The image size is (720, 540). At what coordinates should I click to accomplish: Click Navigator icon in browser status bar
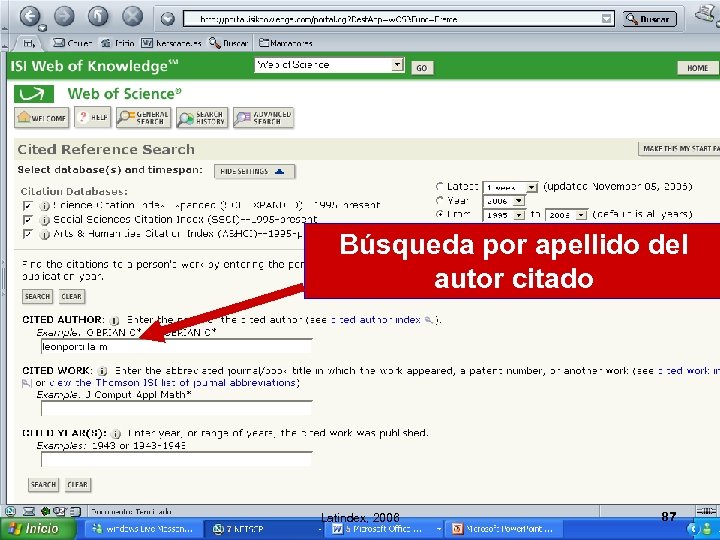[11, 511]
